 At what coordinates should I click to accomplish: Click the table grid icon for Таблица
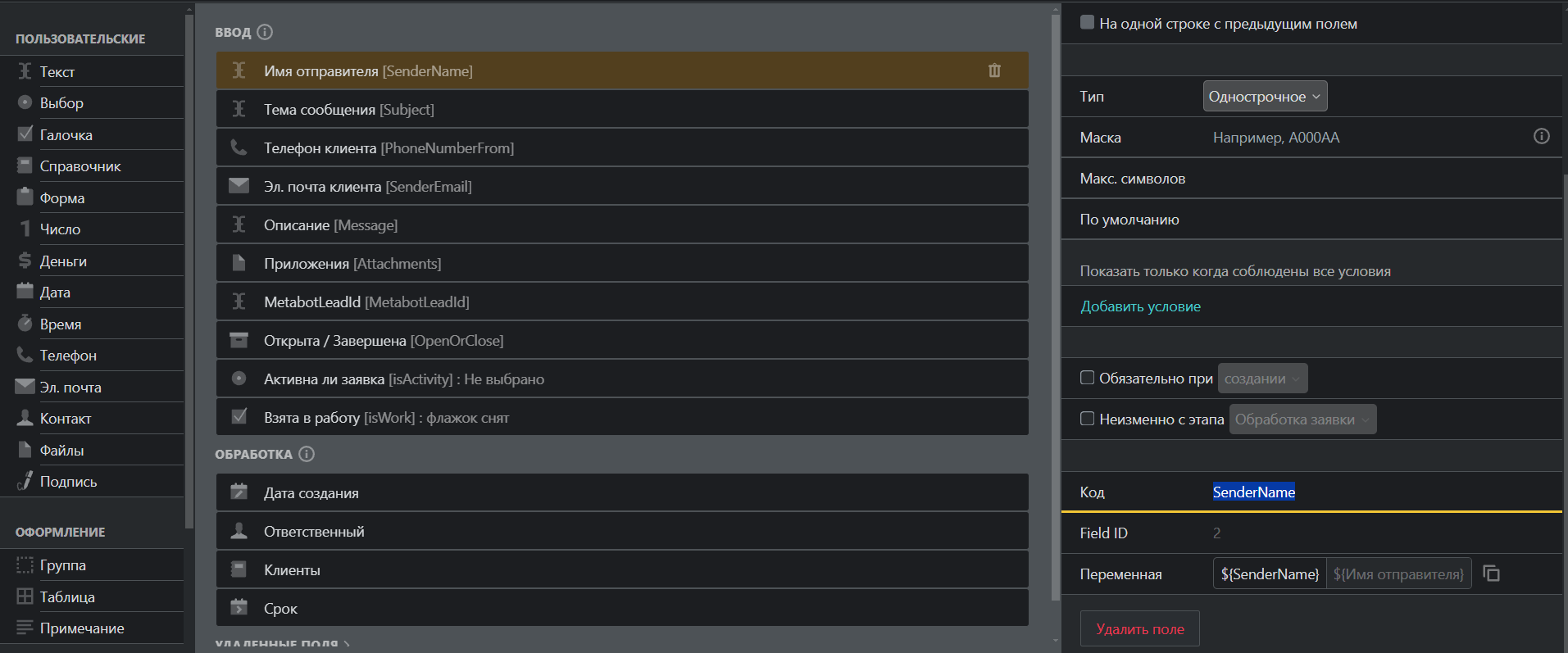pyautogui.click(x=25, y=596)
